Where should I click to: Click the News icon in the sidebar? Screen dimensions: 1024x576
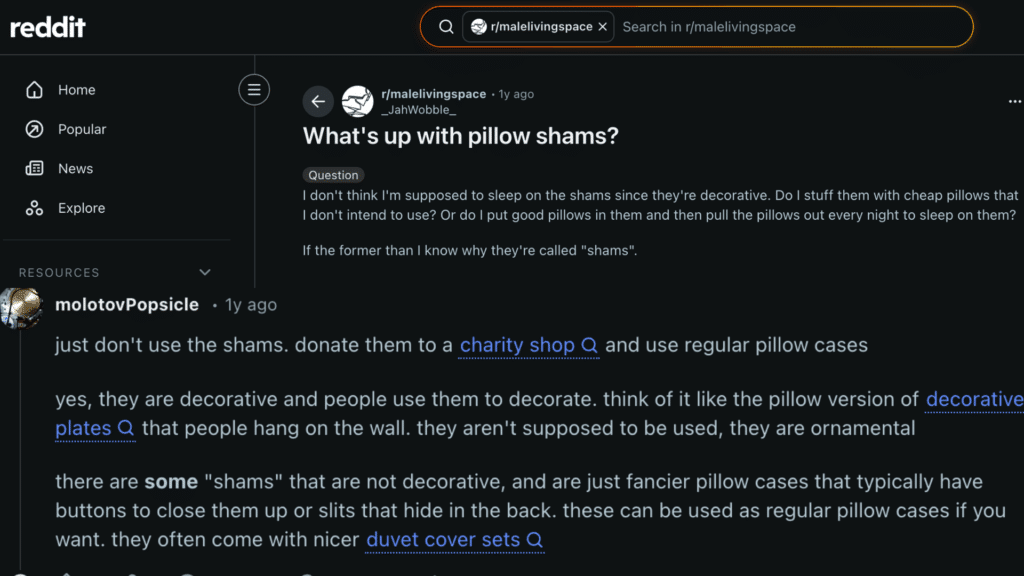tap(35, 168)
